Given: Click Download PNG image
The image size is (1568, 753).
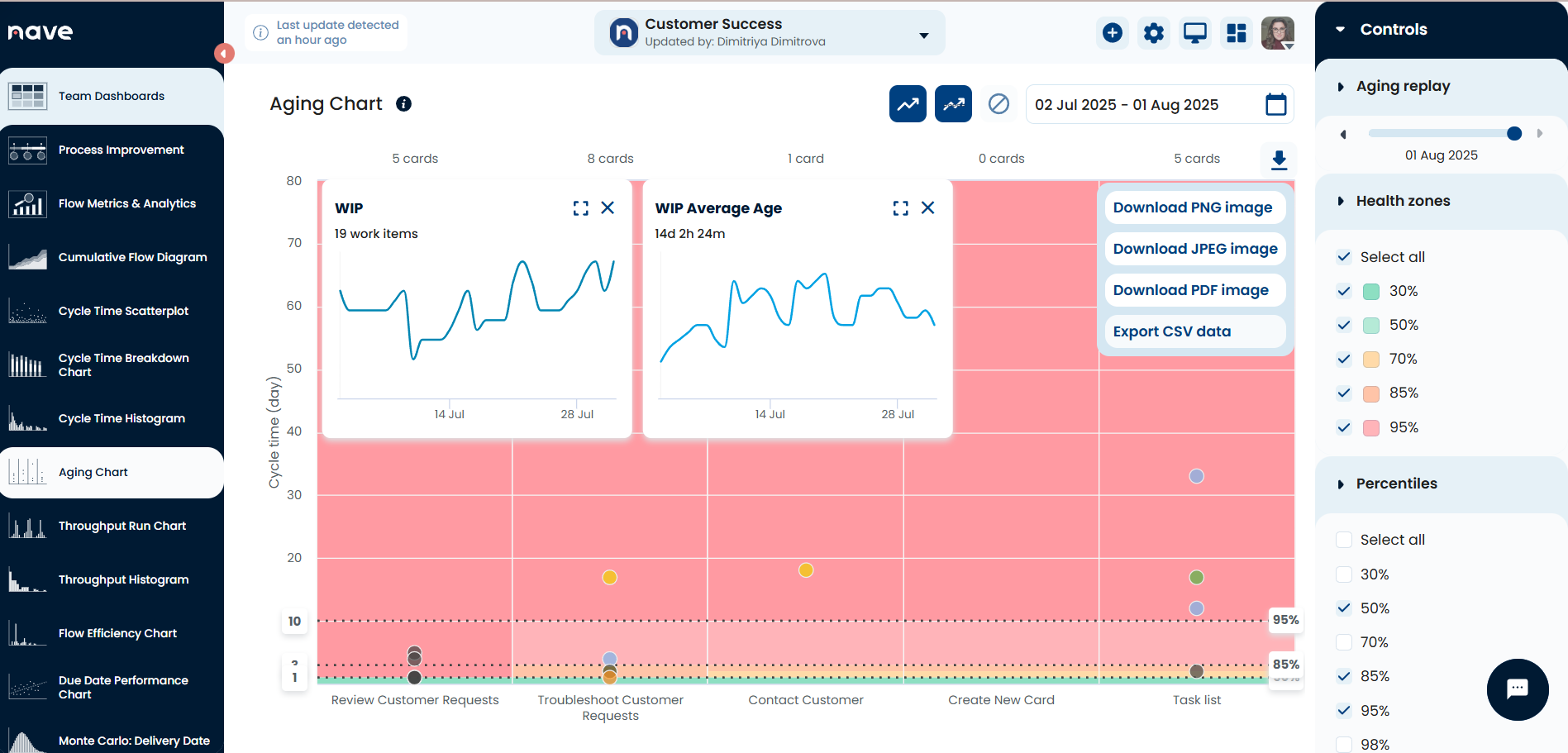Looking at the screenshot, I should (1194, 207).
